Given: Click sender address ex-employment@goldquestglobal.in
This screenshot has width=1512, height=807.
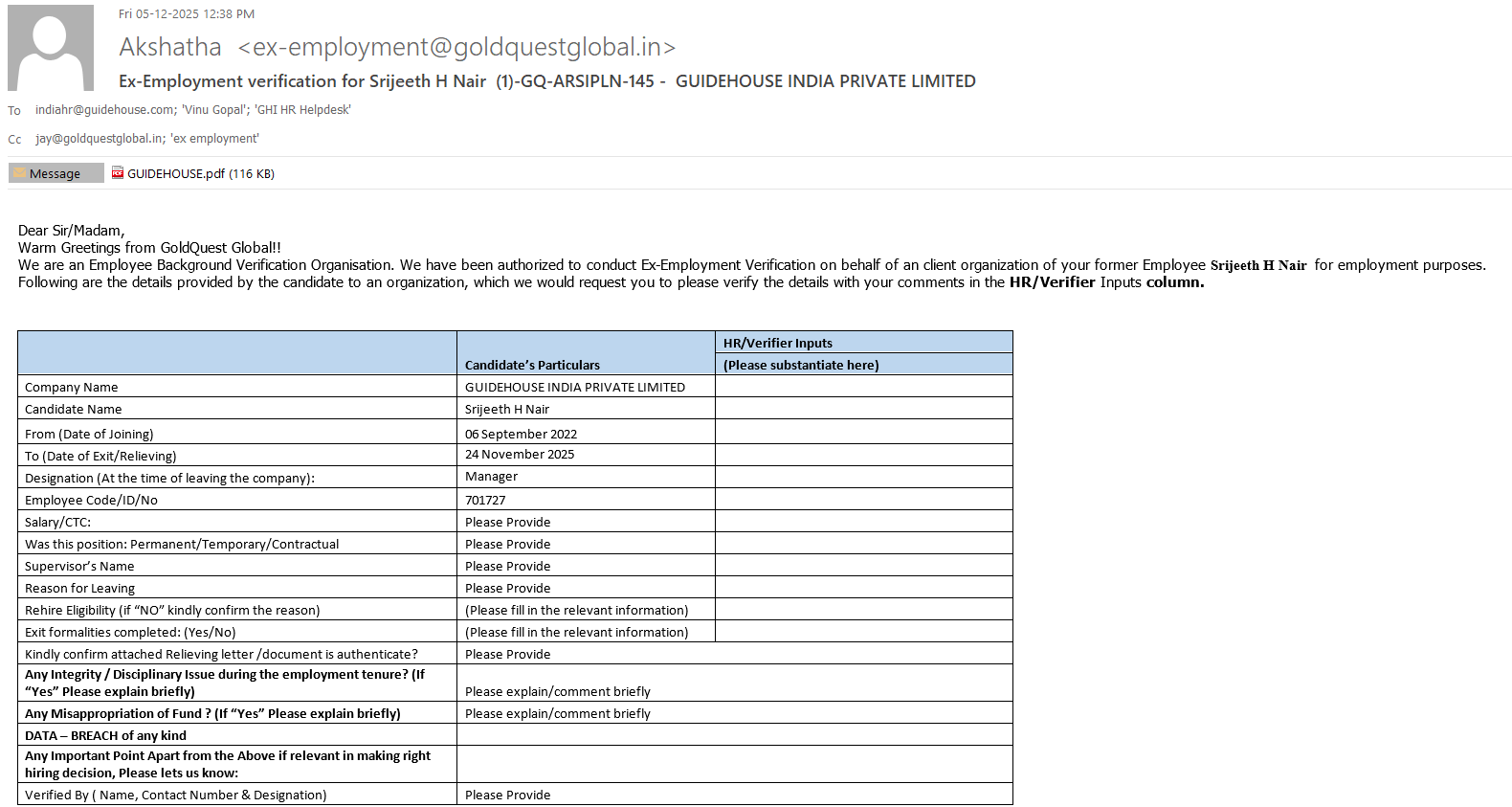Looking at the screenshot, I should [x=456, y=47].
